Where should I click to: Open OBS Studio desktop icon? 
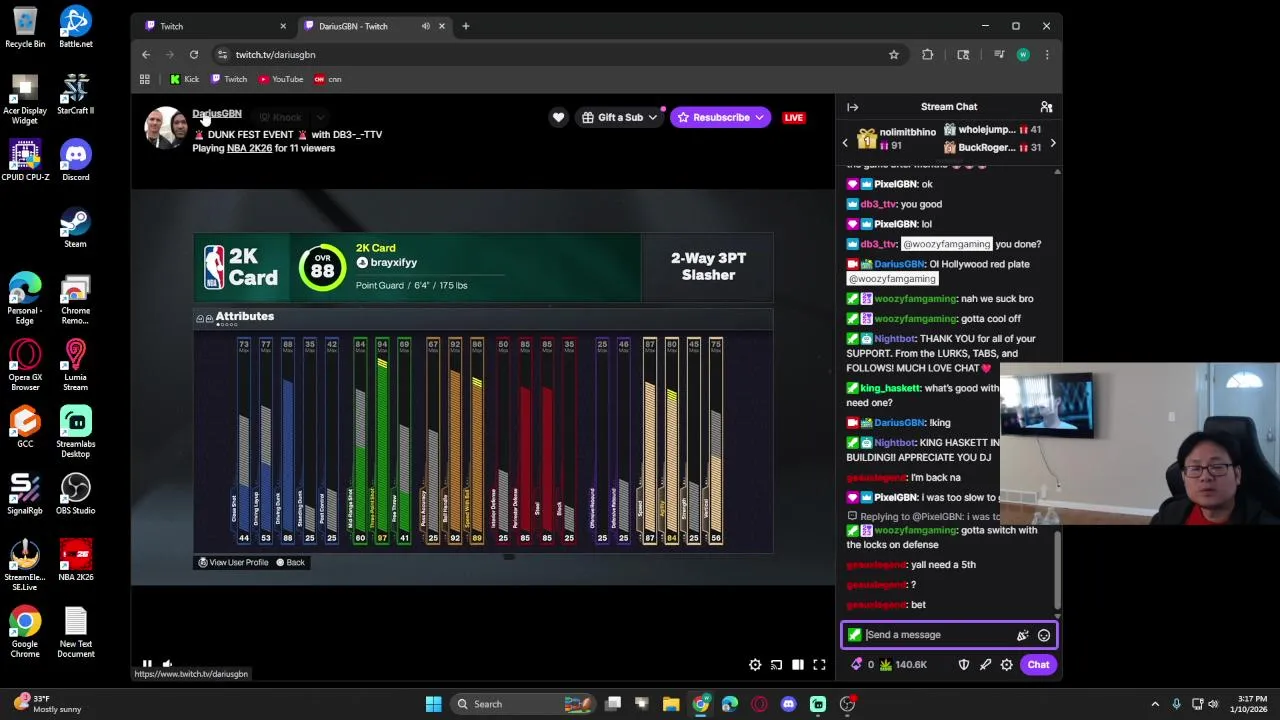pyautogui.click(x=75, y=494)
